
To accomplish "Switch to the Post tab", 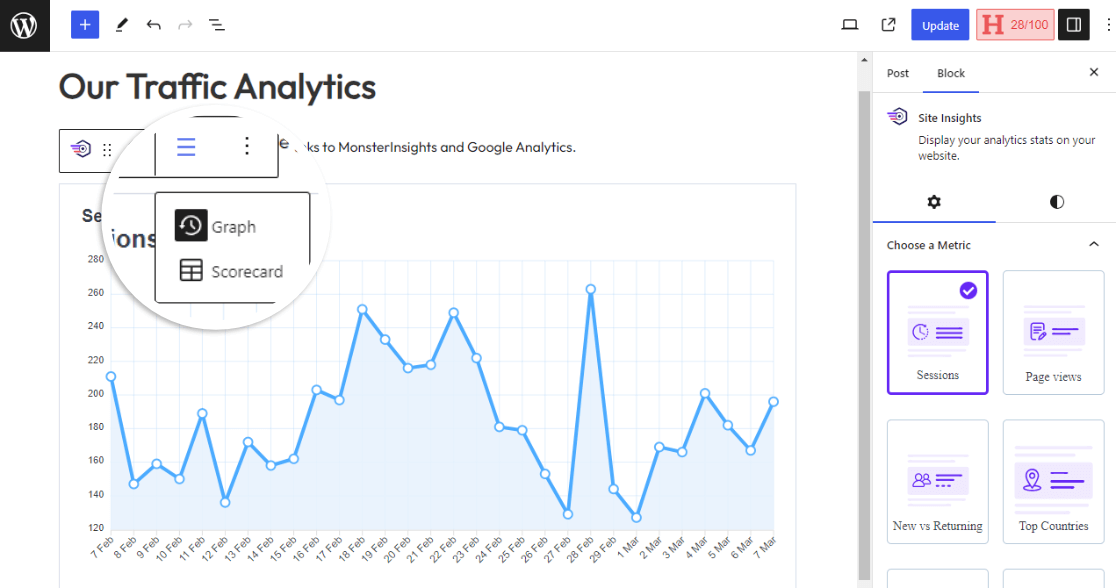I will pos(898,73).
